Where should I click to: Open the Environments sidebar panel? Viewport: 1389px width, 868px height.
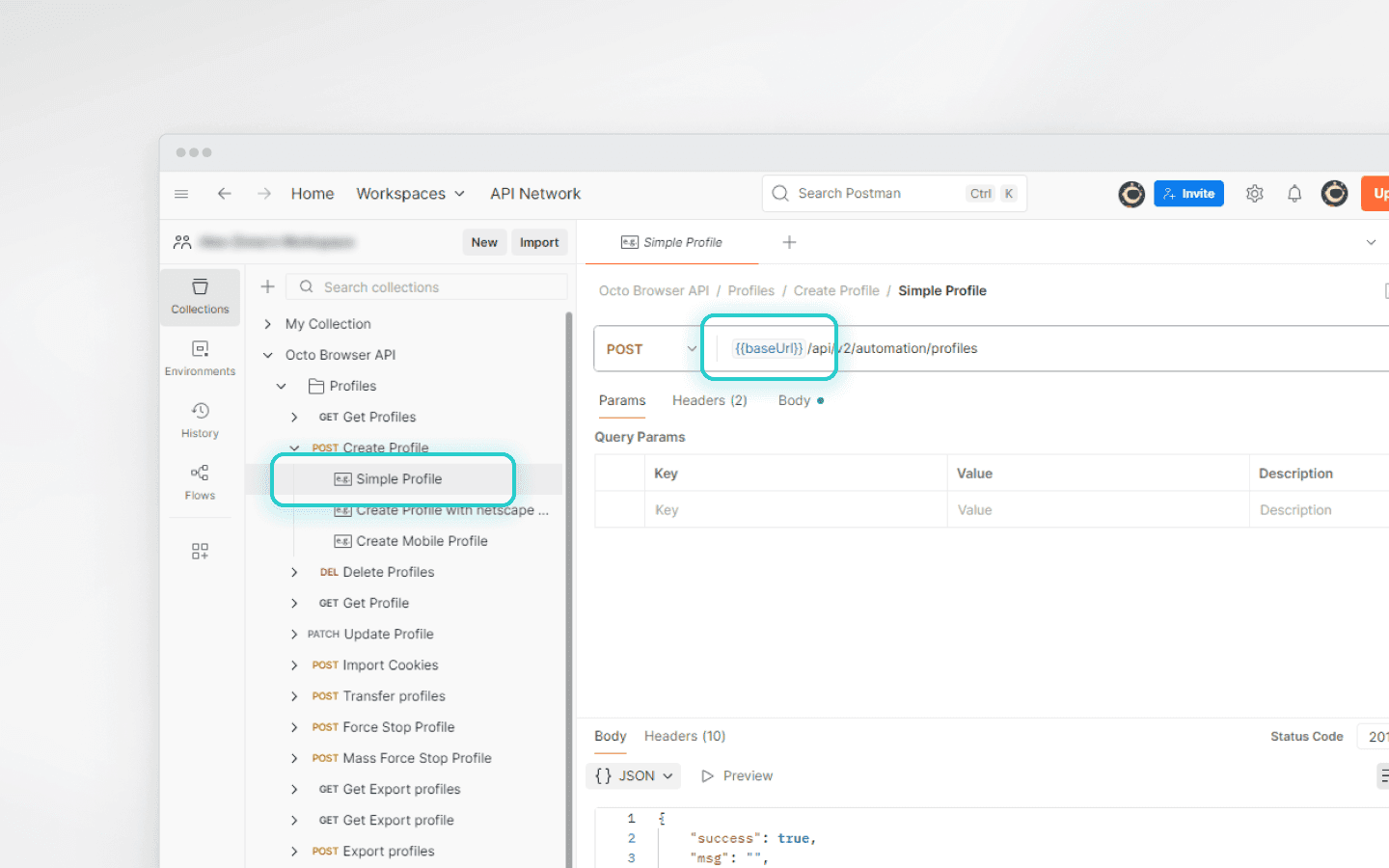[200, 359]
